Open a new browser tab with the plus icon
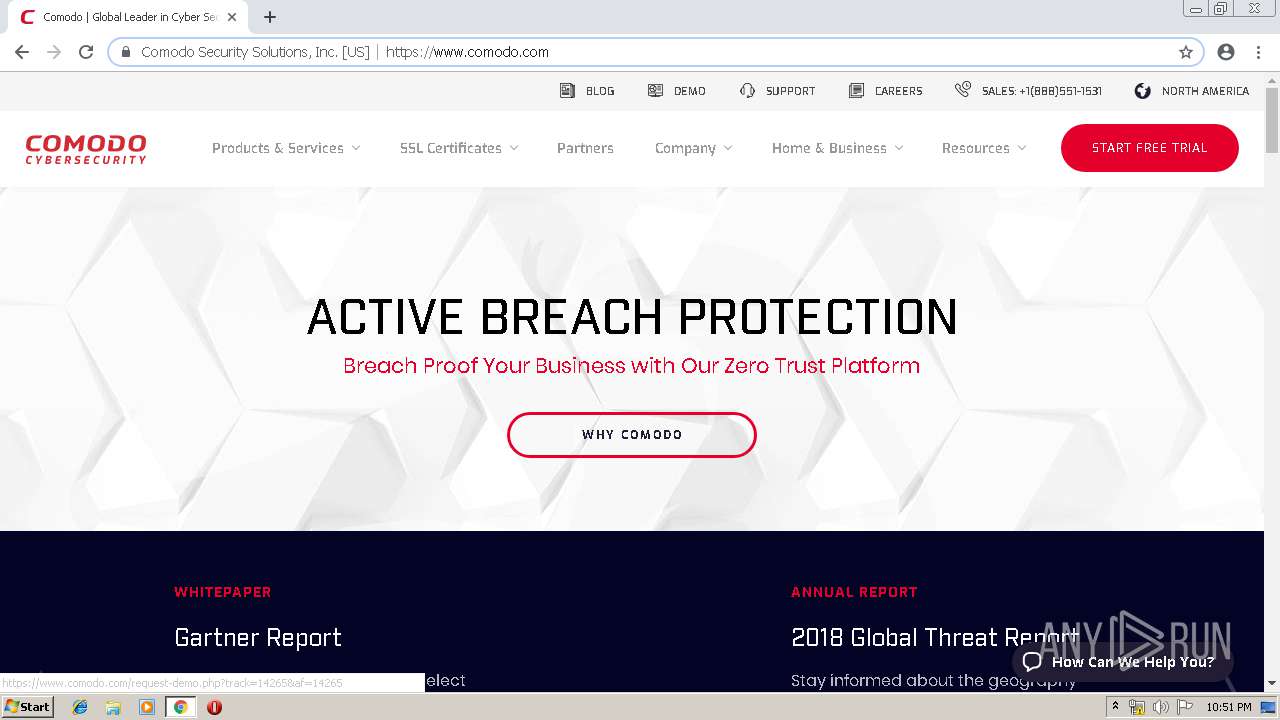Image resolution: width=1280 pixels, height=720 pixels. click(x=269, y=17)
